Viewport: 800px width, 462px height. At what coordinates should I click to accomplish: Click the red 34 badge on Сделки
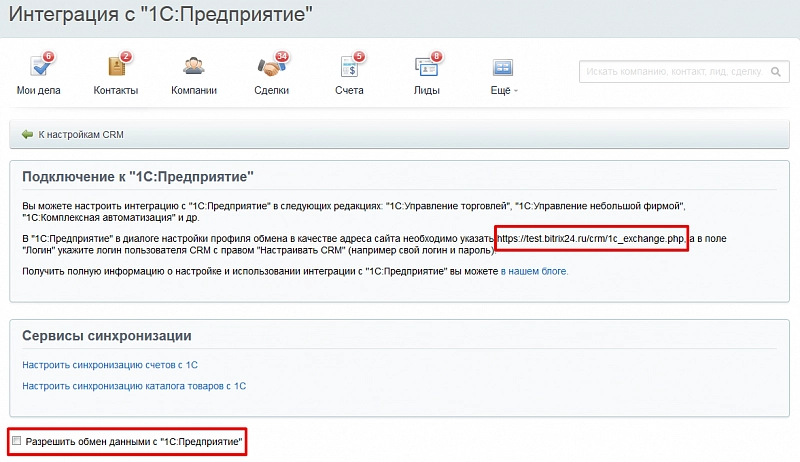(282, 56)
